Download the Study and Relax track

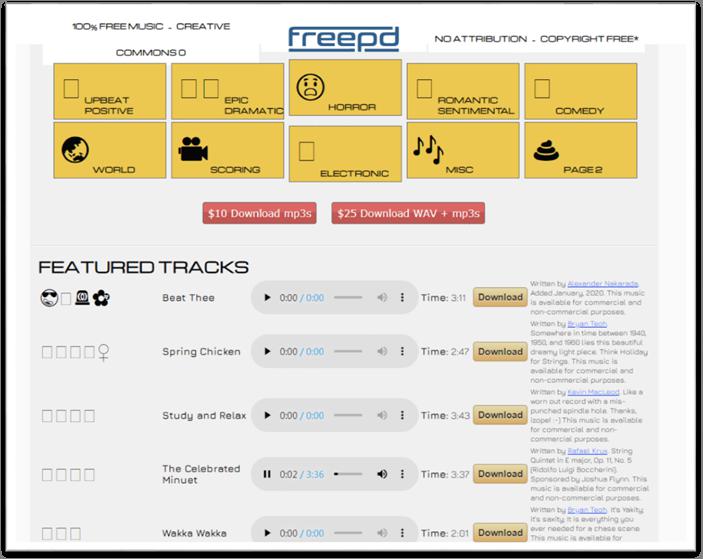[x=500, y=415]
